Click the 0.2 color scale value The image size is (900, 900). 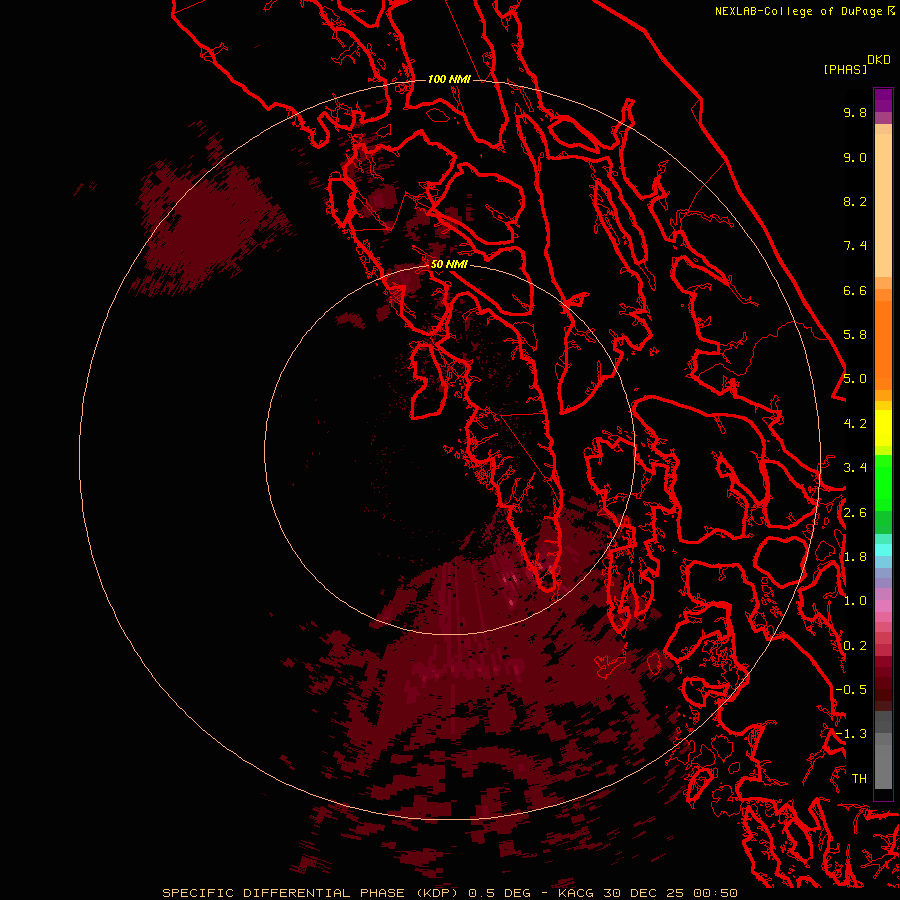tap(855, 646)
